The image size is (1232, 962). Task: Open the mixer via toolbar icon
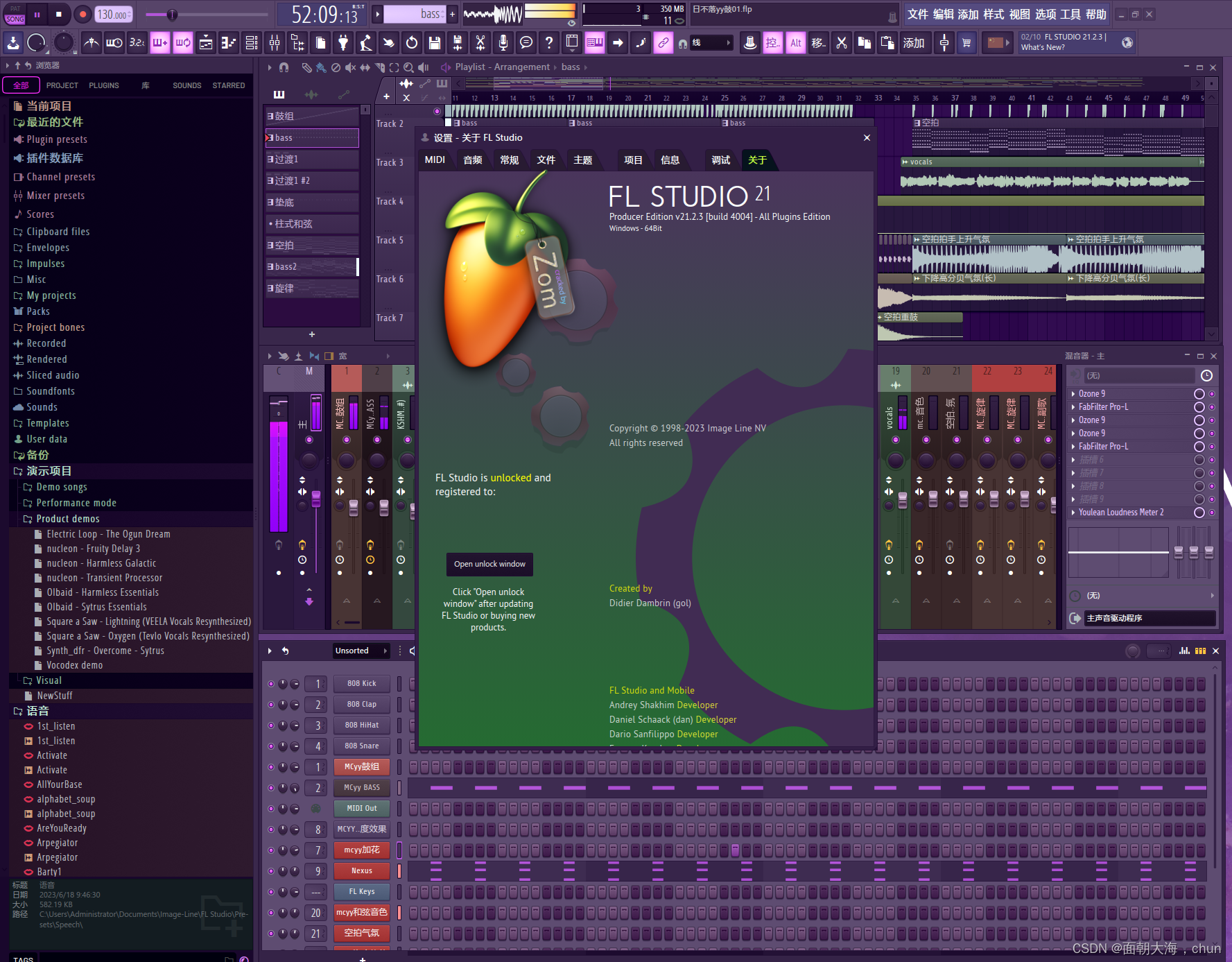tap(275, 43)
